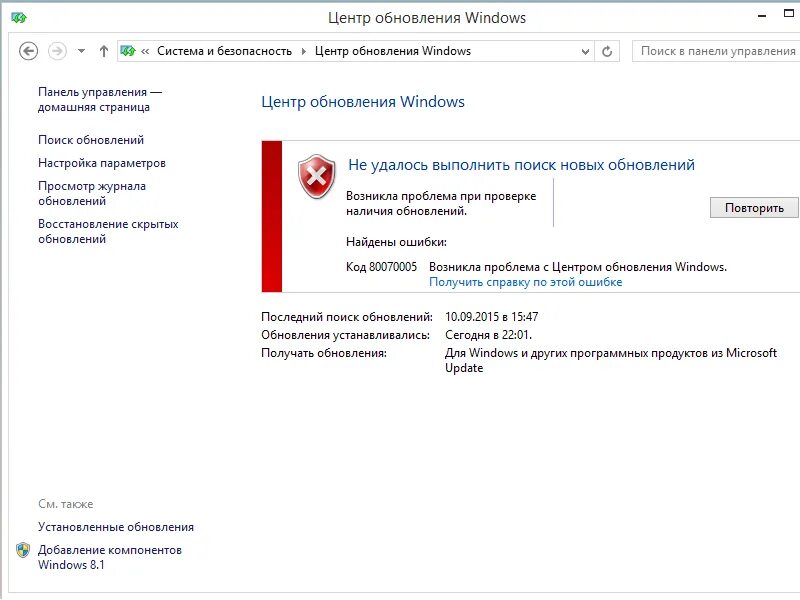Viewport: 800px width, 600px height.
Task: Open Получить справку по этой ошибке link
Action: [526, 282]
